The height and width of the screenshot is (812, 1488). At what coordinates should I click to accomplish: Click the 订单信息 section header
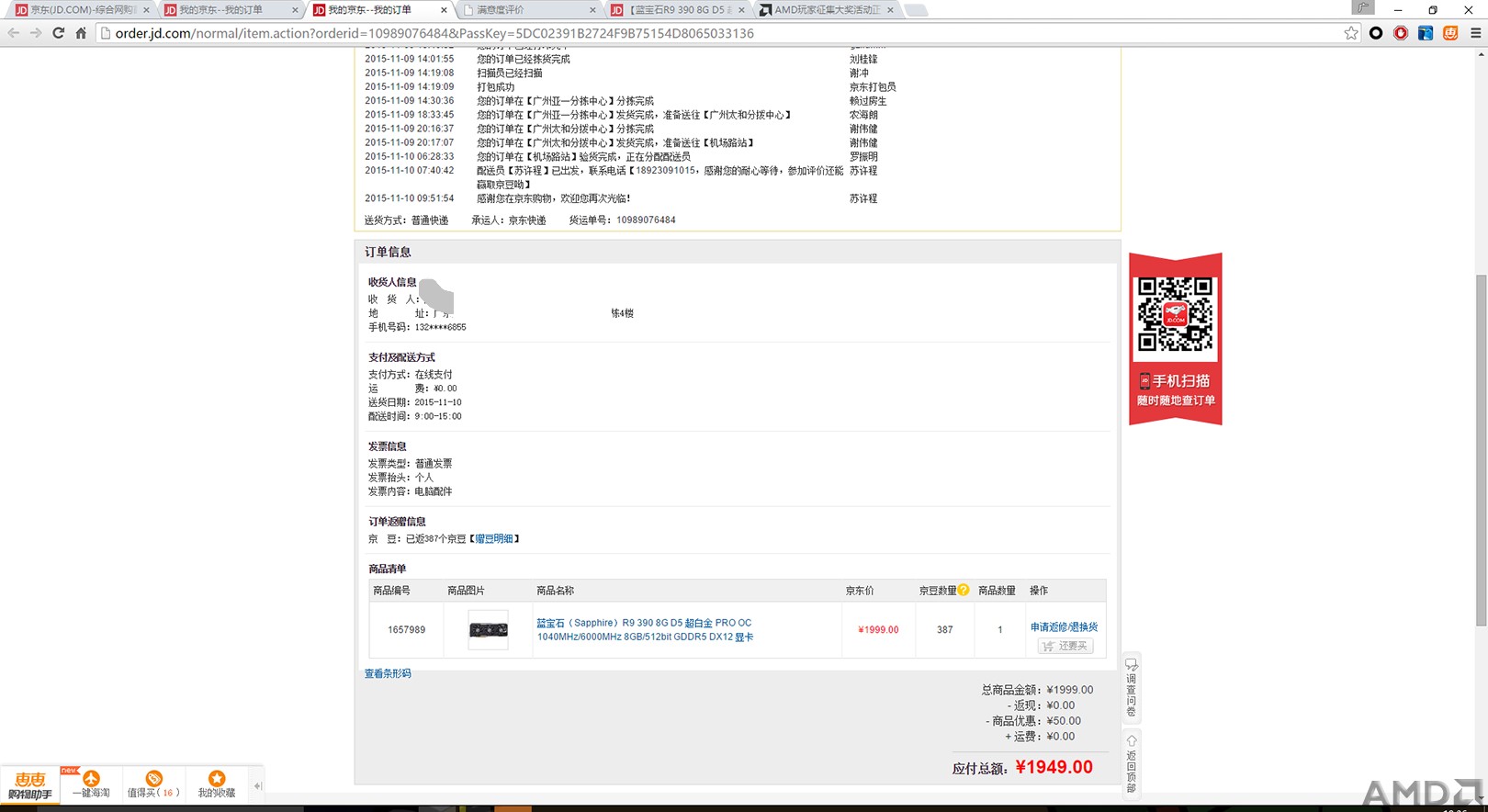[x=388, y=252]
